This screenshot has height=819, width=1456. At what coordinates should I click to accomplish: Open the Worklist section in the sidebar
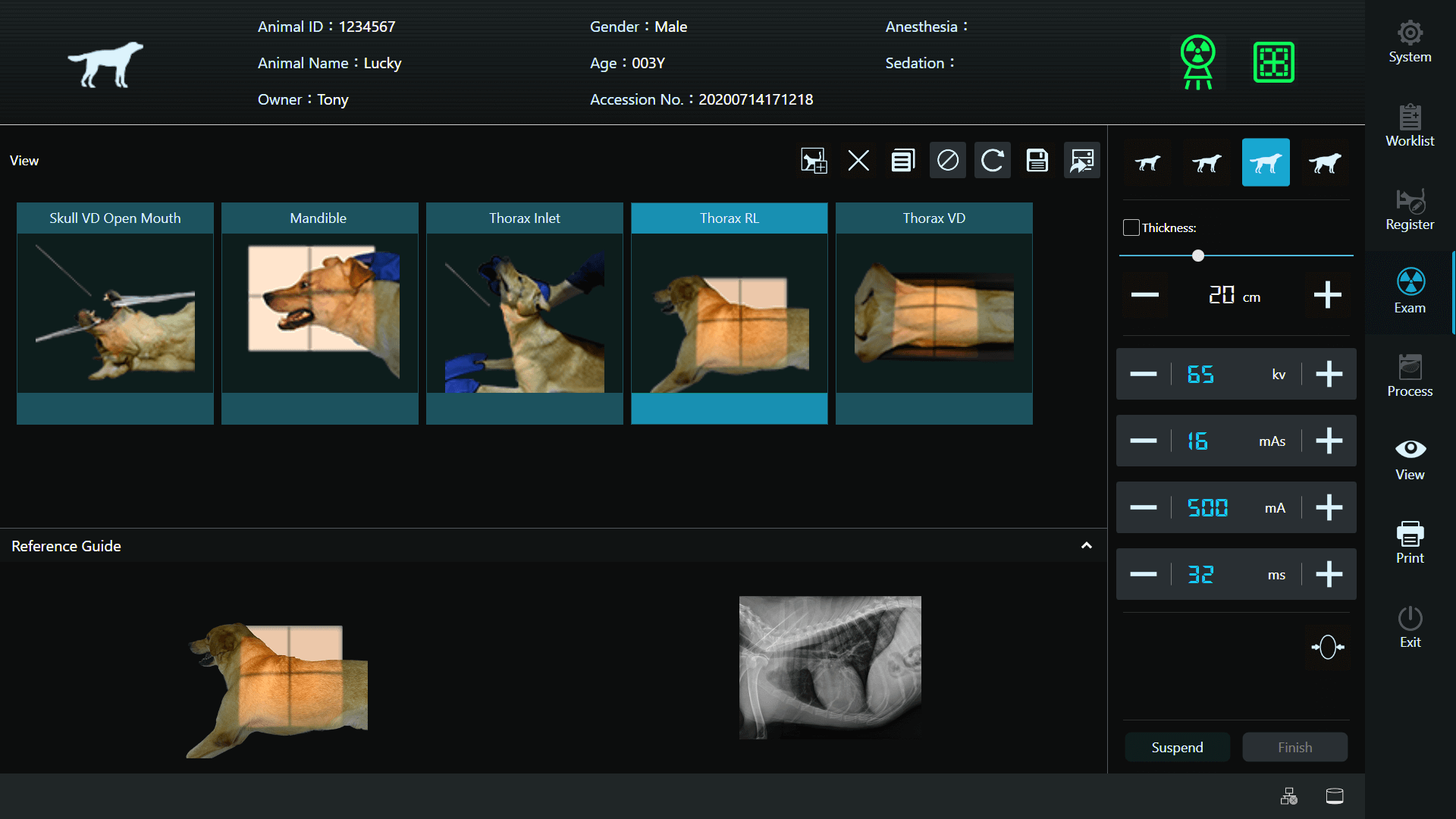(x=1410, y=127)
